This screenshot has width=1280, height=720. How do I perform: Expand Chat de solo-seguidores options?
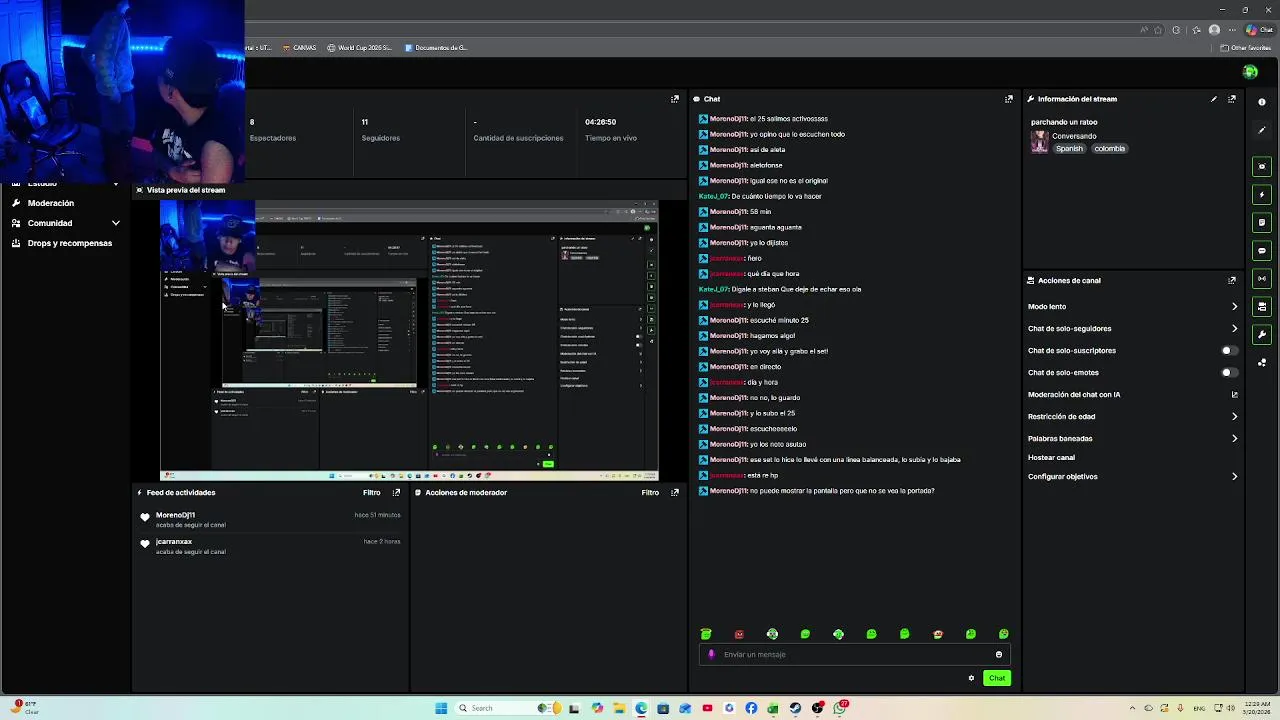tap(1234, 328)
